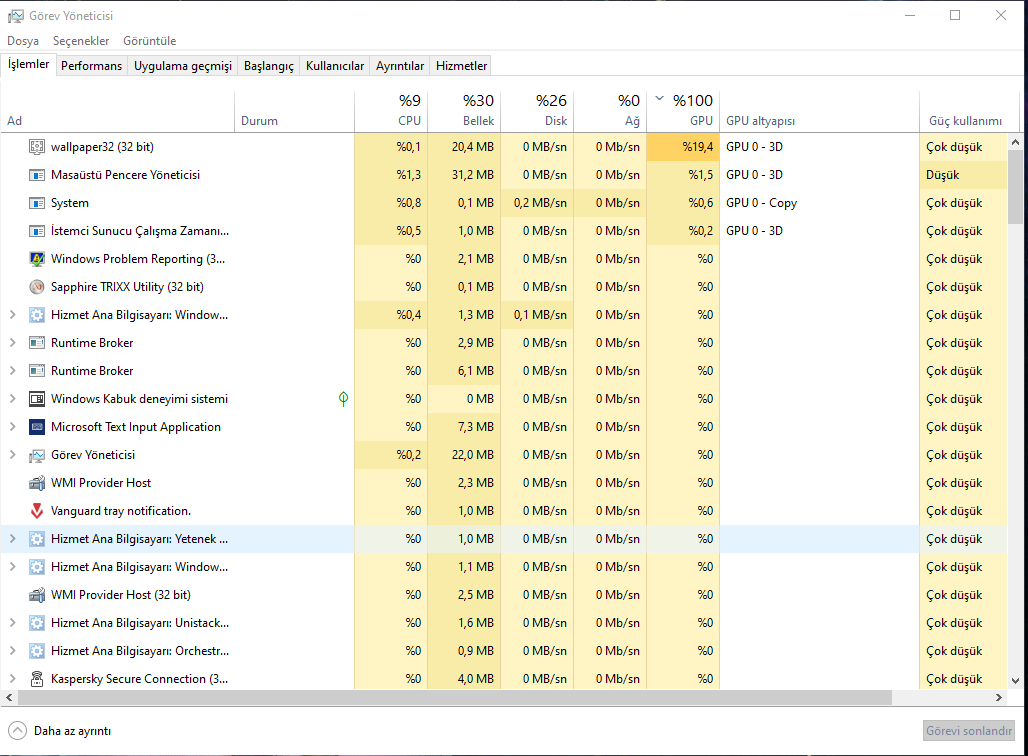
Task: Open the Seçenekler menu
Action: (x=81, y=41)
